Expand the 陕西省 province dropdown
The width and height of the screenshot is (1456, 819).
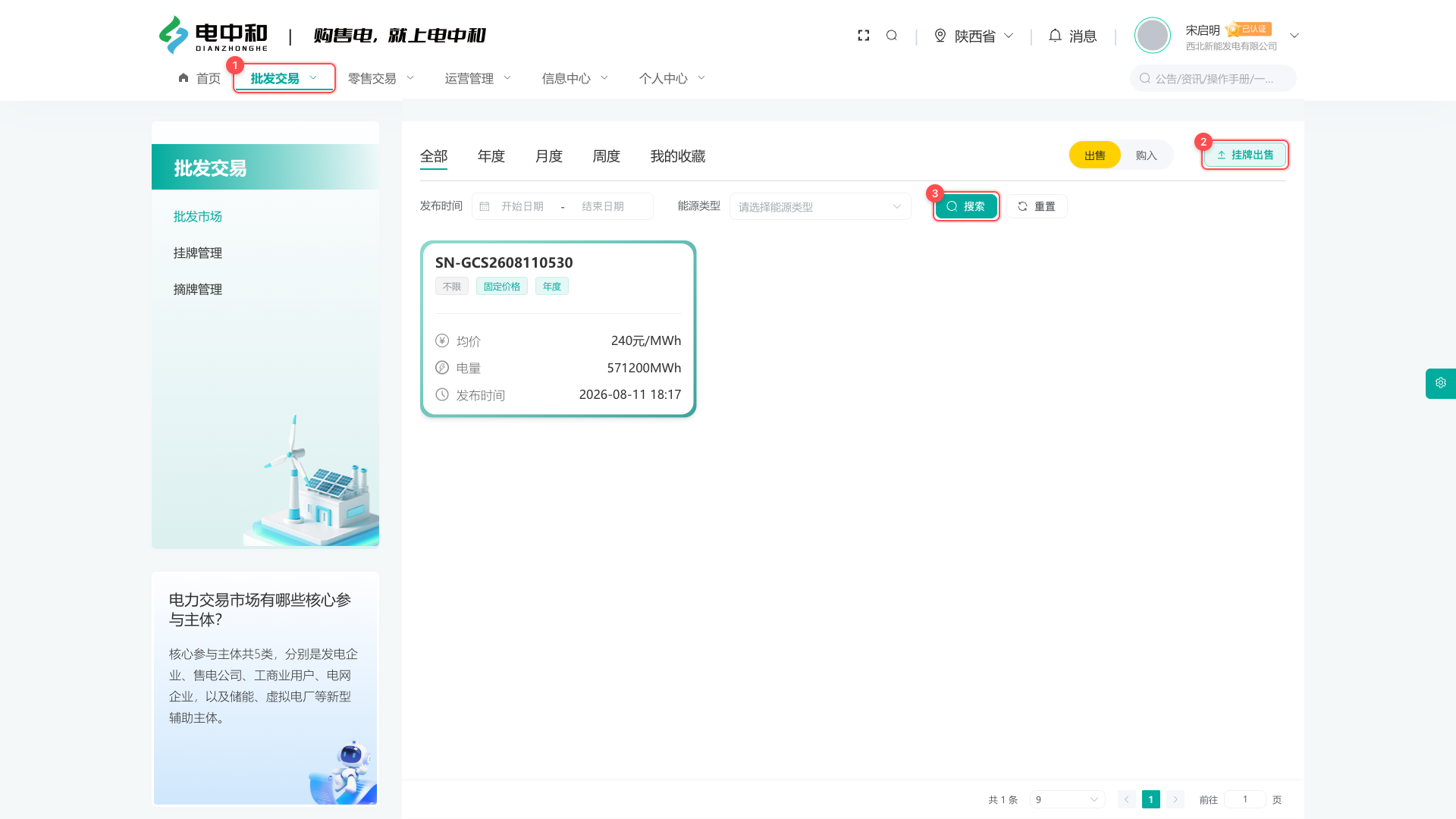pyautogui.click(x=974, y=36)
